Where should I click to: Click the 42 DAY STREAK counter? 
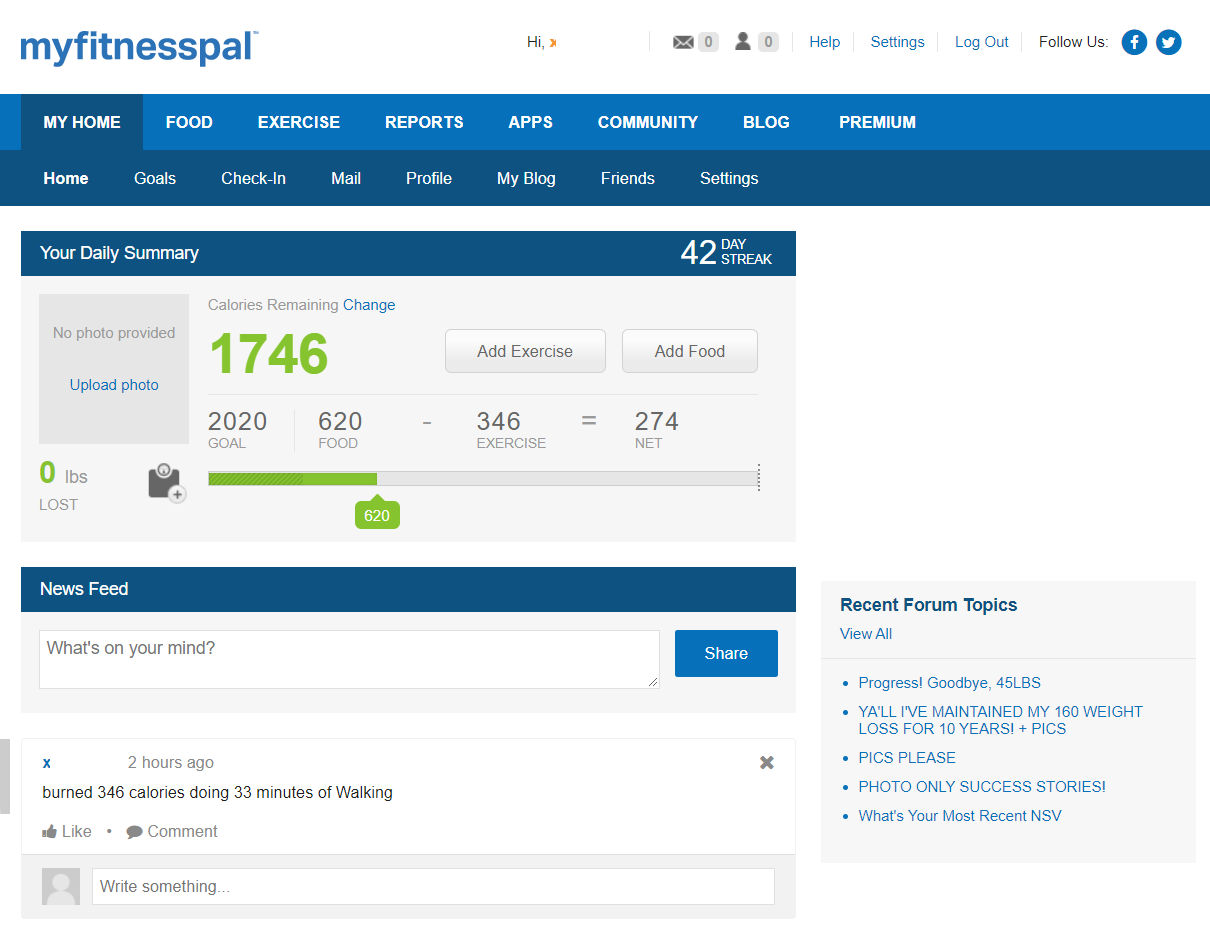click(x=727, y=252)
